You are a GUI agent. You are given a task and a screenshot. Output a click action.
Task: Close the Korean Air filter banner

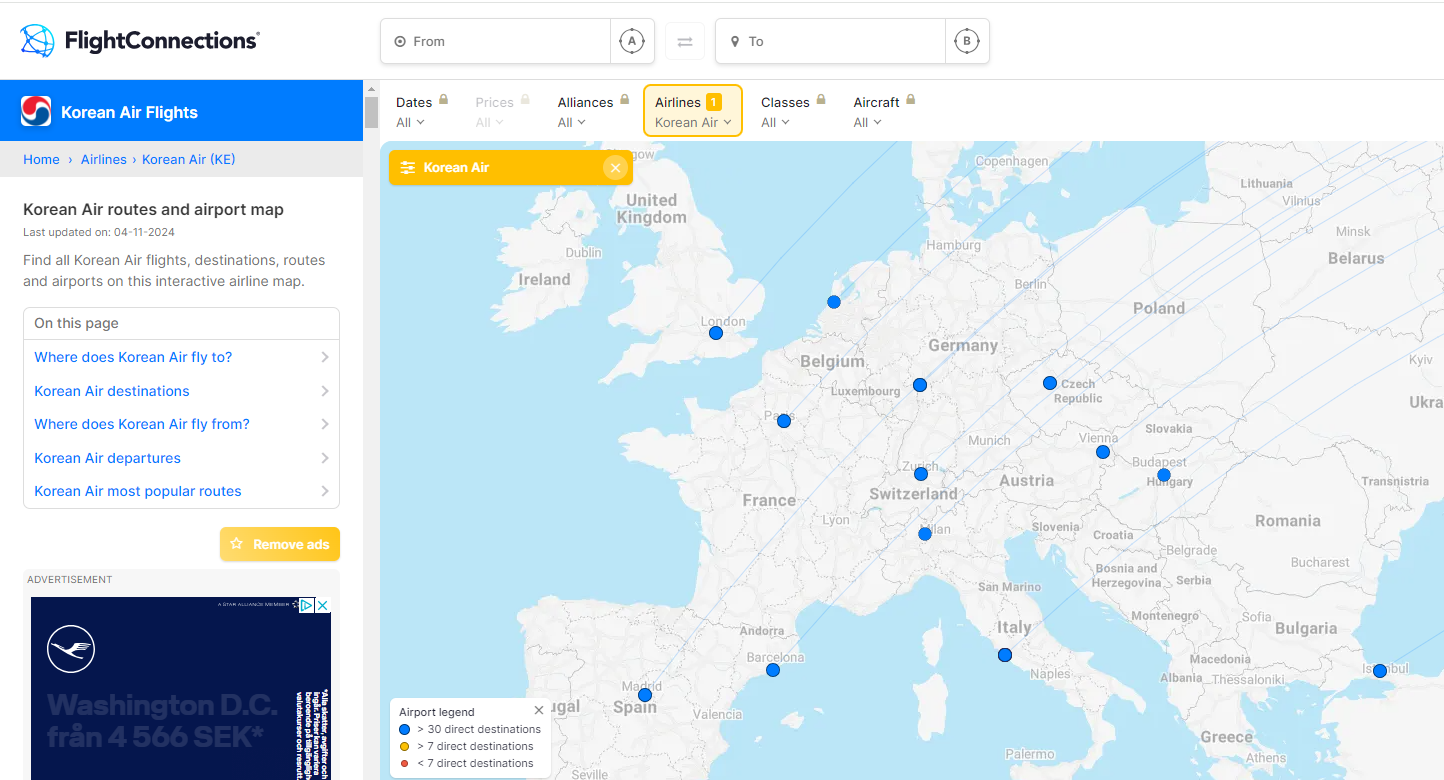(x=615, y=168)
